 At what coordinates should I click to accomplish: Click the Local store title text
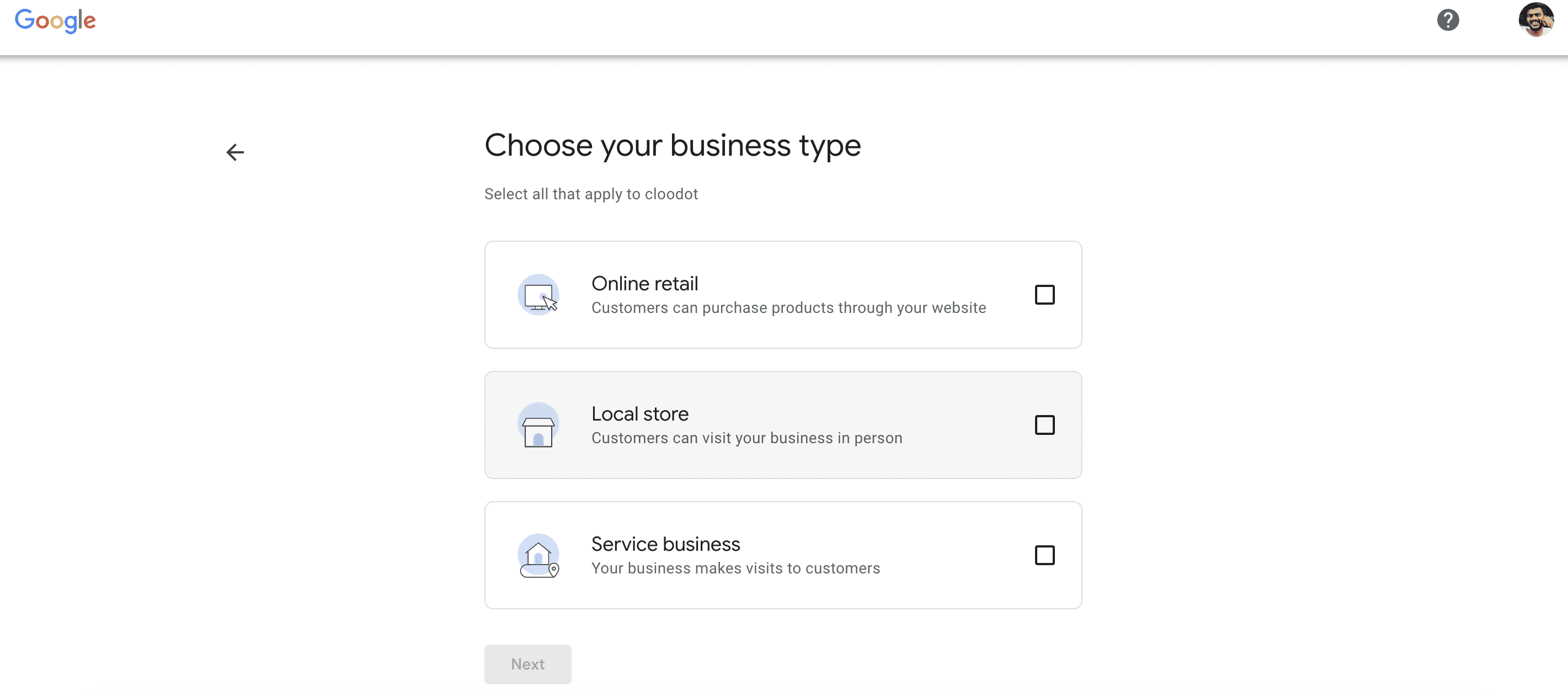[x=640, y=414]
